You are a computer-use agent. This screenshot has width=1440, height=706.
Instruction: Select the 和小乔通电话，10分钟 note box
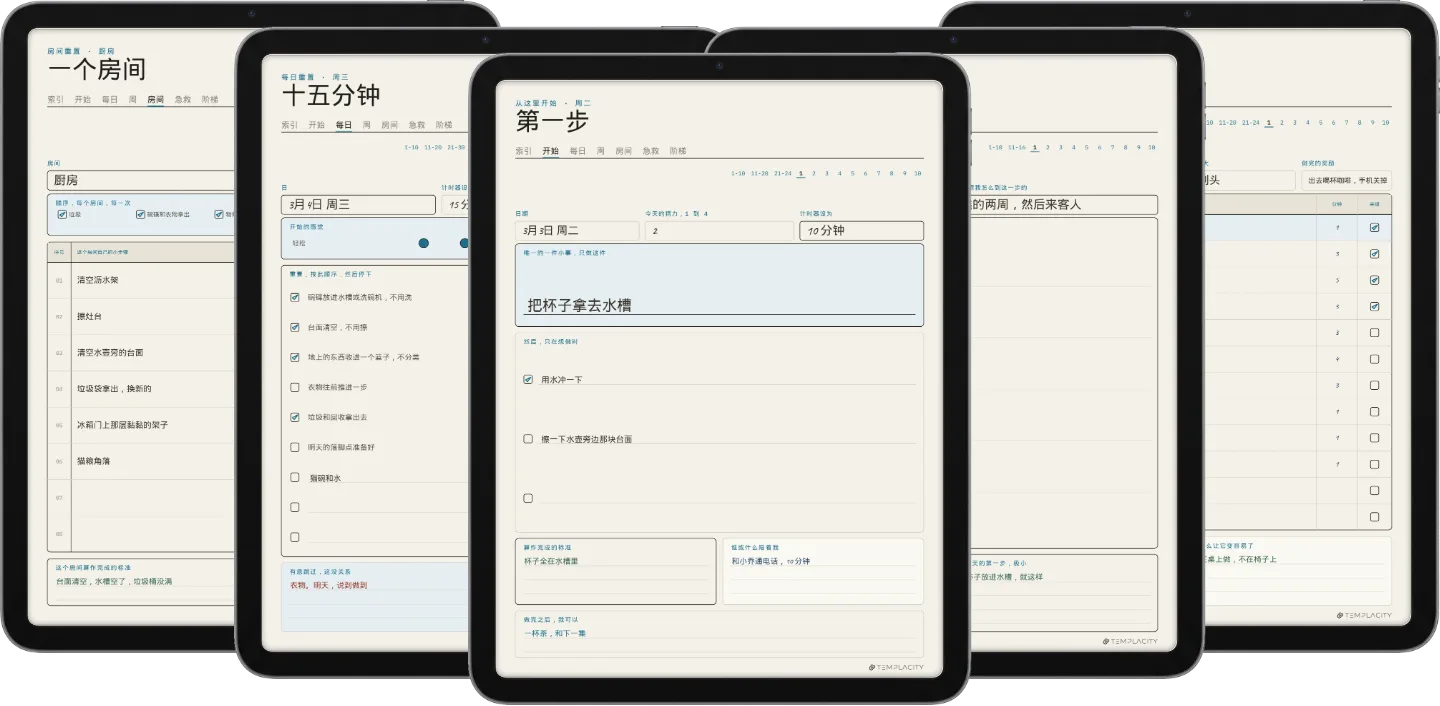coord(823,572)
